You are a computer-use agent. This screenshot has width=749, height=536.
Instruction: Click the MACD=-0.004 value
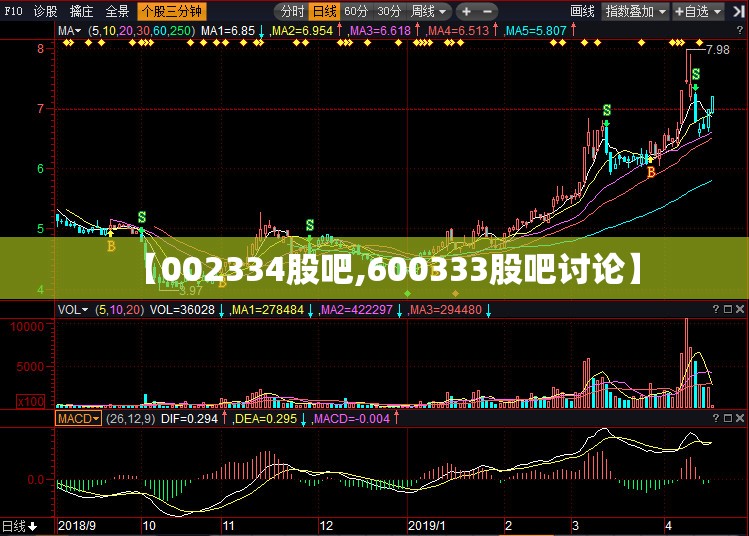(352, 419)
